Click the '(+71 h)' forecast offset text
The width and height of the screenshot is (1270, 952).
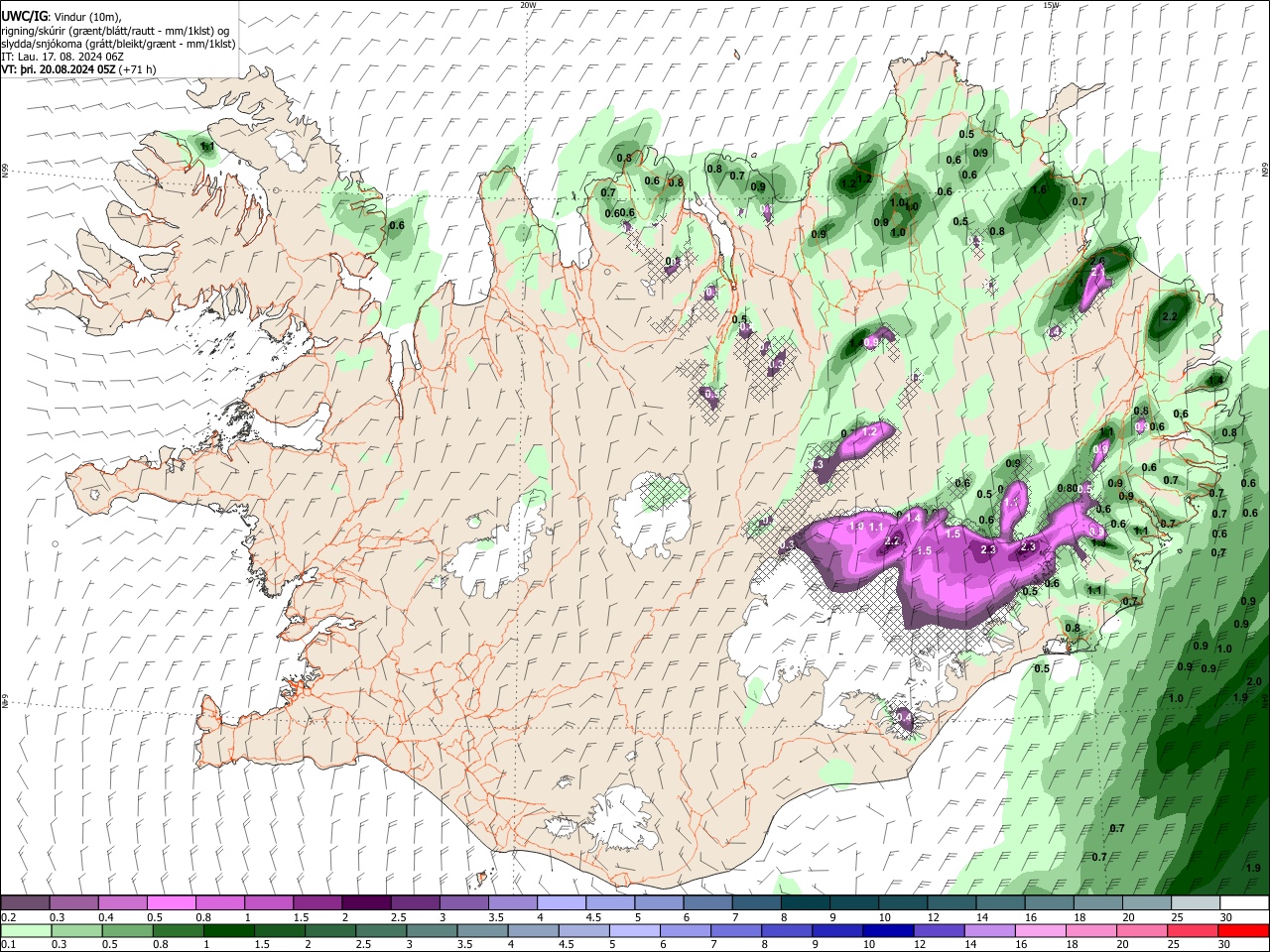pyautogui.click(x=139, y=70)
